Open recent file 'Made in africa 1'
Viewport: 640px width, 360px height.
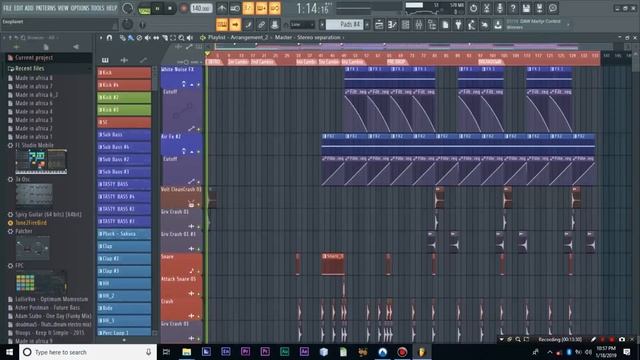coord(33,137)
